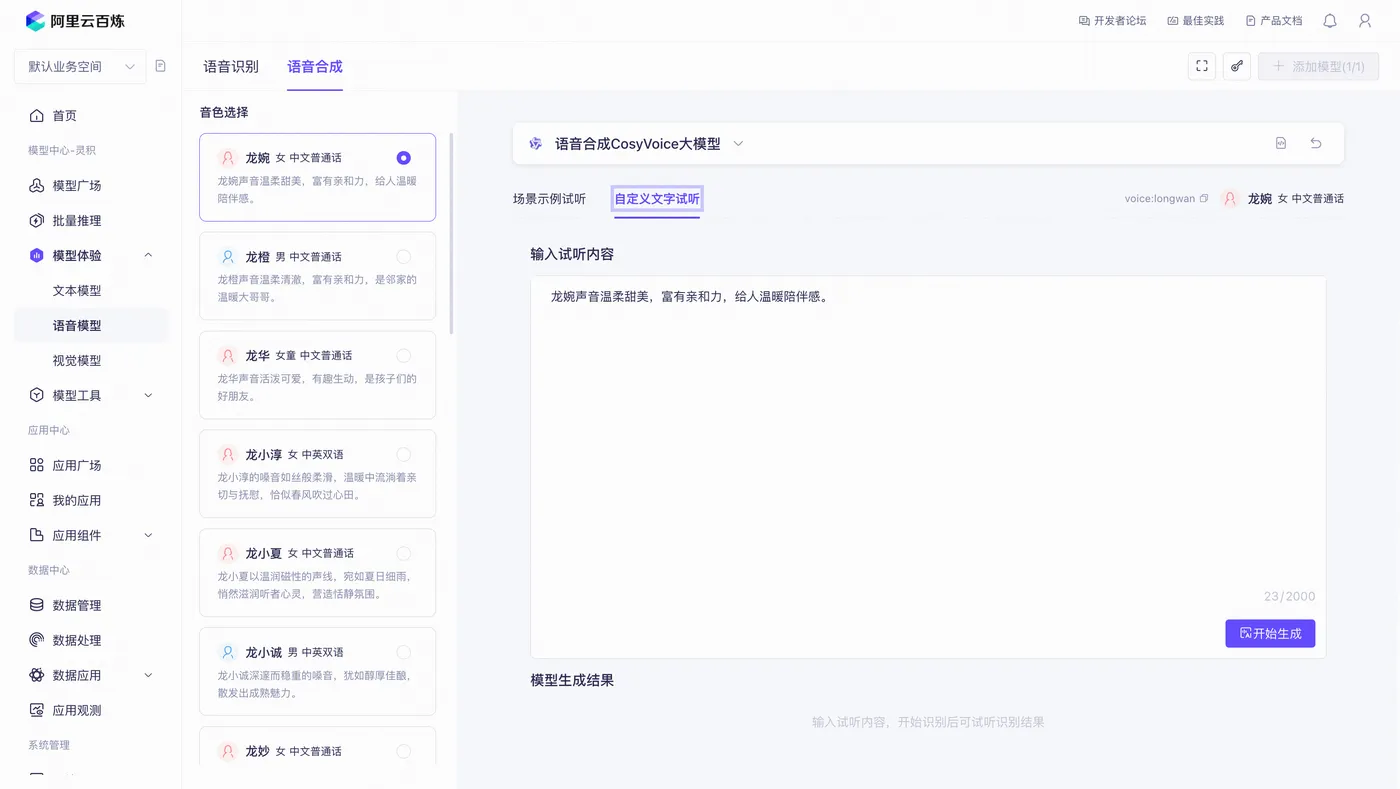
Task: Click the 添加模型(1/1) button
Action: [x=1318, y=67]
